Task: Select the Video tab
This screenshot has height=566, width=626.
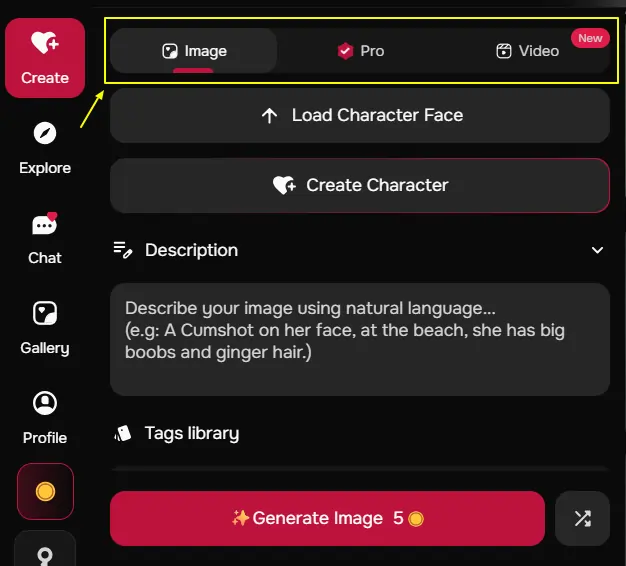Action: pyautogui.click(x=527, y=51)
